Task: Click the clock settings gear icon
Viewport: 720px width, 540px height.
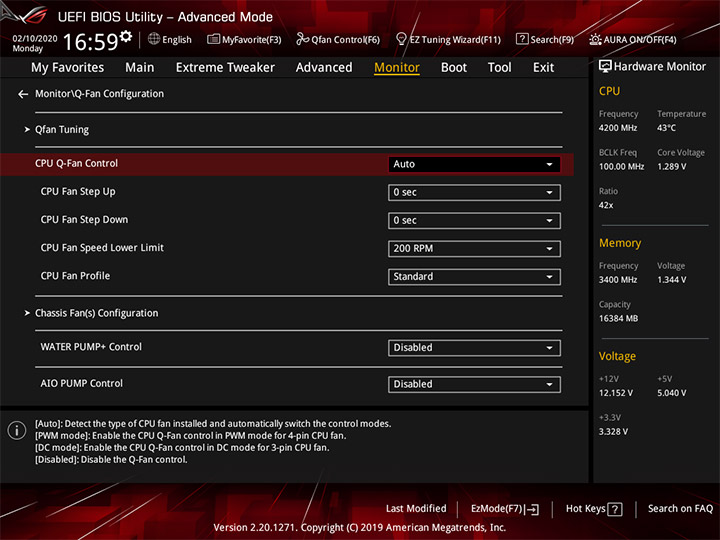Action: pyautogui.click(x=126, y=36)
